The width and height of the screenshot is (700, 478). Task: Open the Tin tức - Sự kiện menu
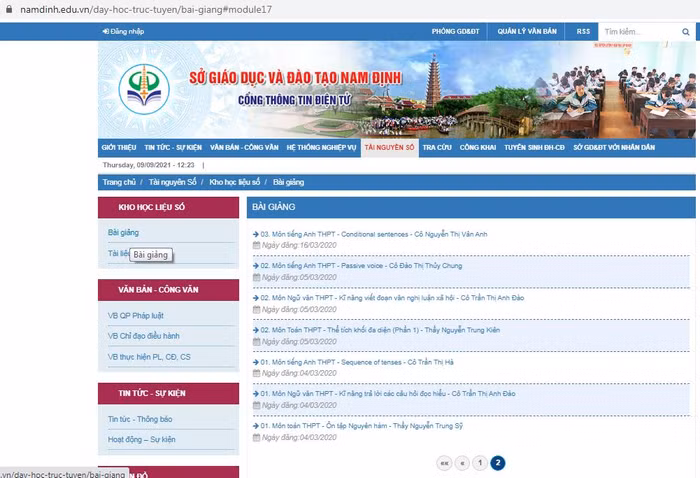click(x=172, y=147)
